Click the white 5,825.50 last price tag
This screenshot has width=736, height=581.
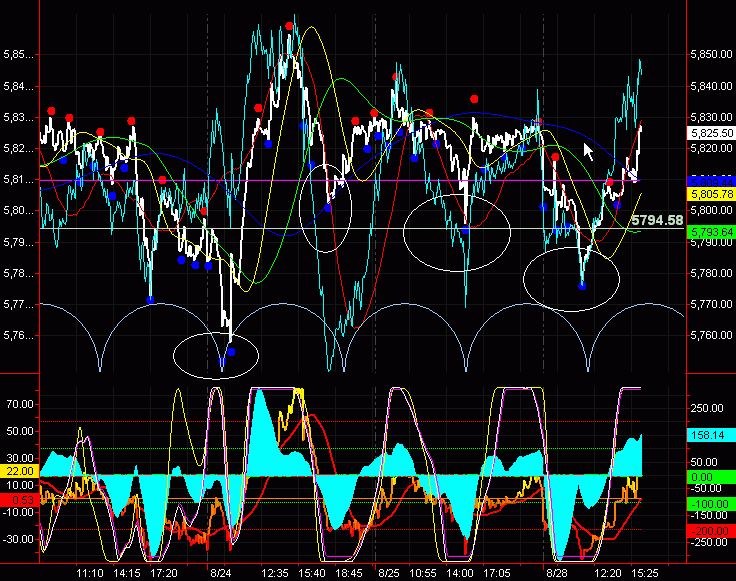(711, 133)
